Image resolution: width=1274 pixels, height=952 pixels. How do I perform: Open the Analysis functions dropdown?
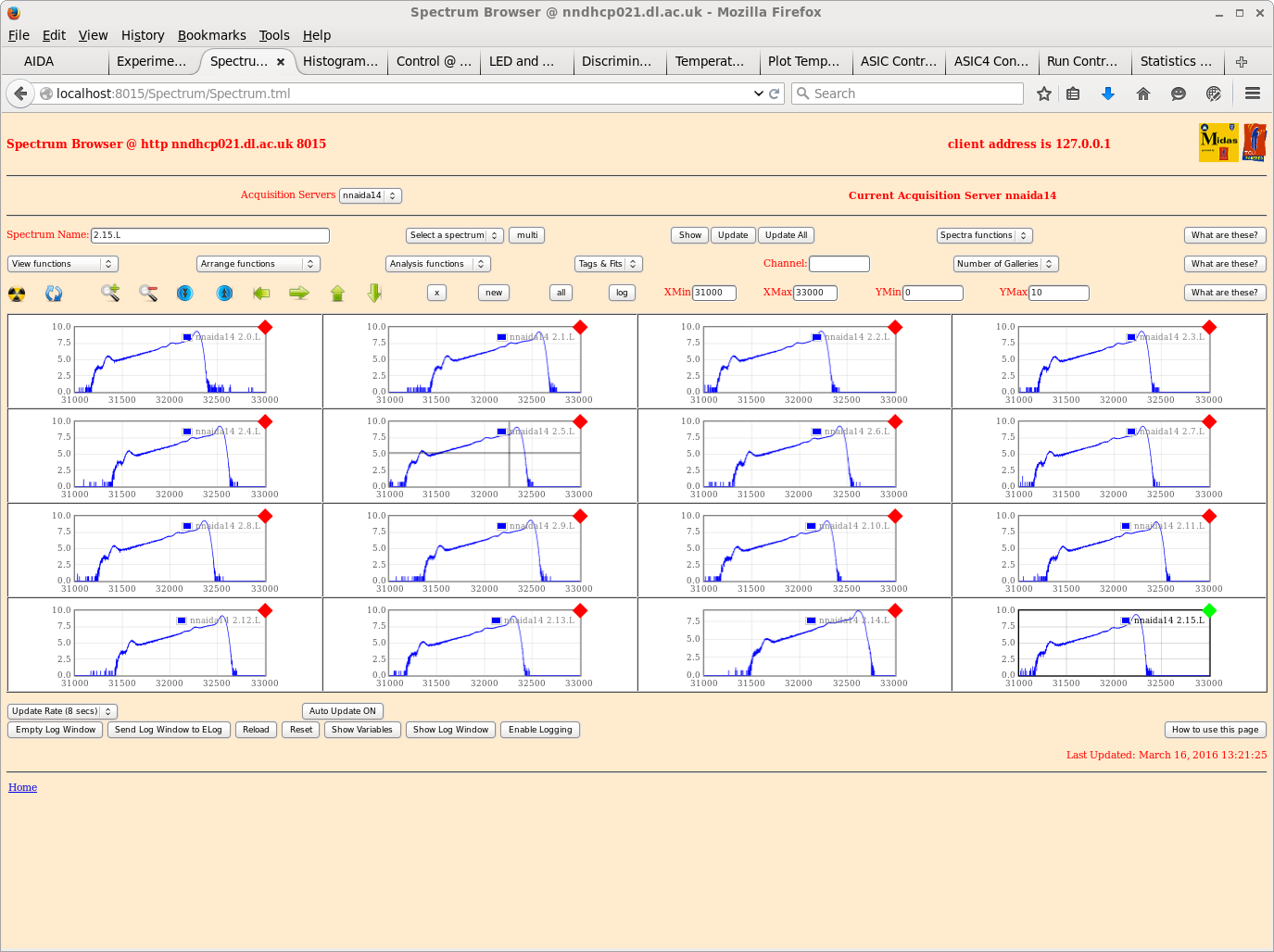438,264
